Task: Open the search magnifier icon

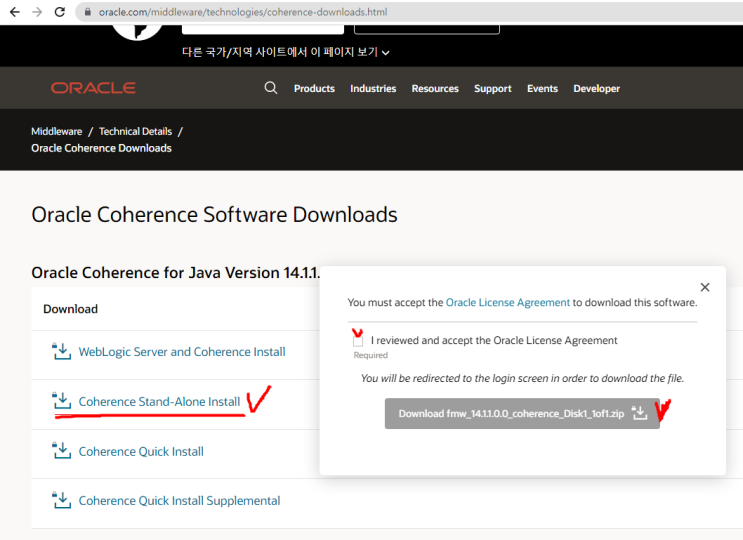Action: pos(271,88)
